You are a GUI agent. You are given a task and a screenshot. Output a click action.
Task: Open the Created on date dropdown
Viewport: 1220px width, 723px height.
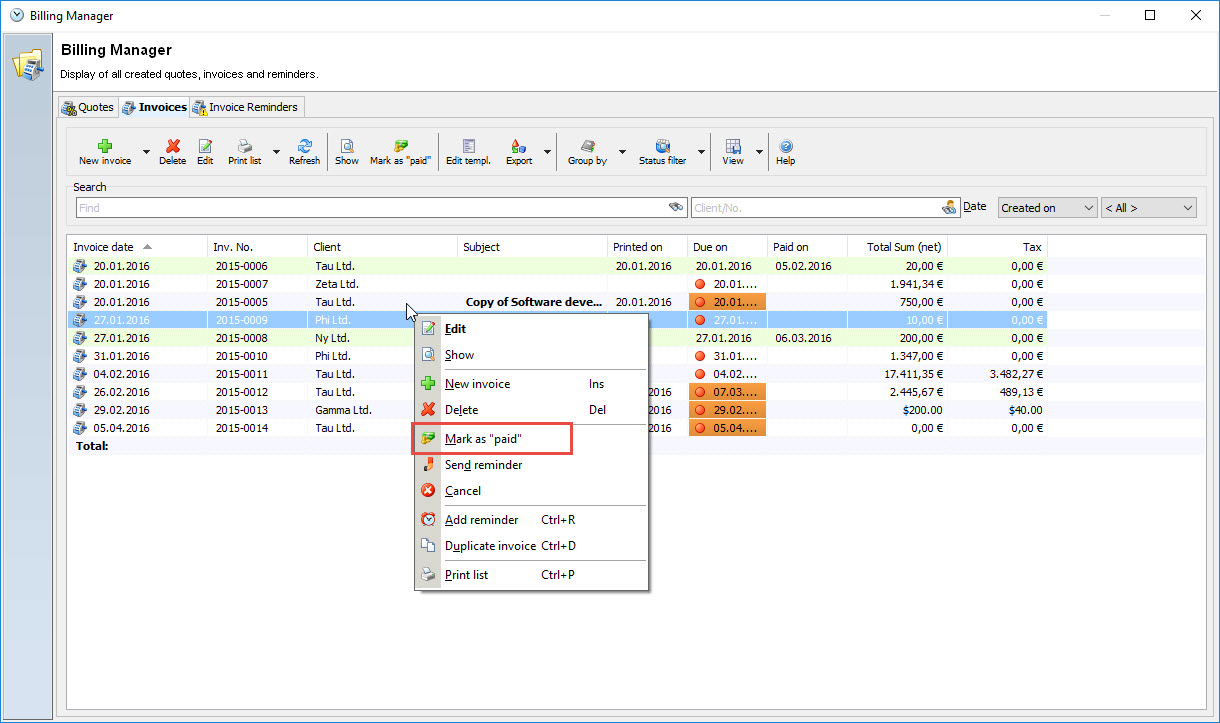[x=1046, y=208]
